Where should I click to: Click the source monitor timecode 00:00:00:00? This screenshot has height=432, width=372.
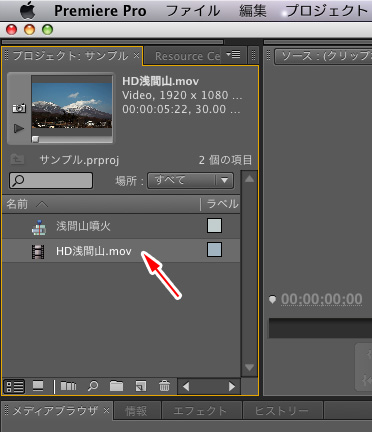[321, 299]
